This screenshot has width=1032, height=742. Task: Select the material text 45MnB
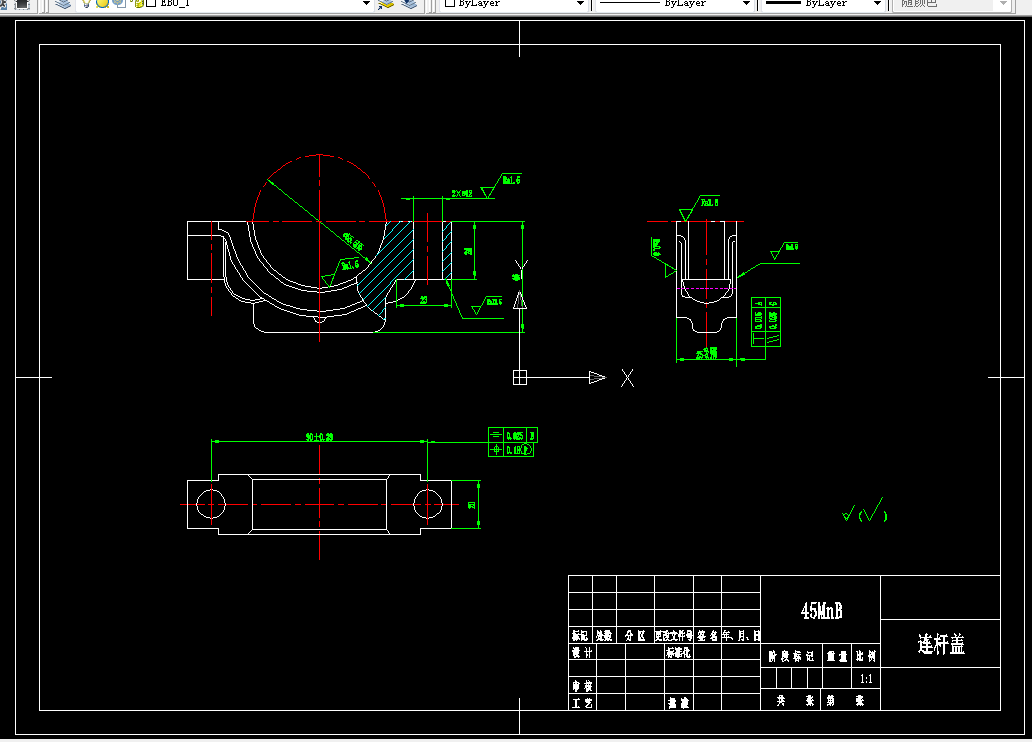coord(821,611)
